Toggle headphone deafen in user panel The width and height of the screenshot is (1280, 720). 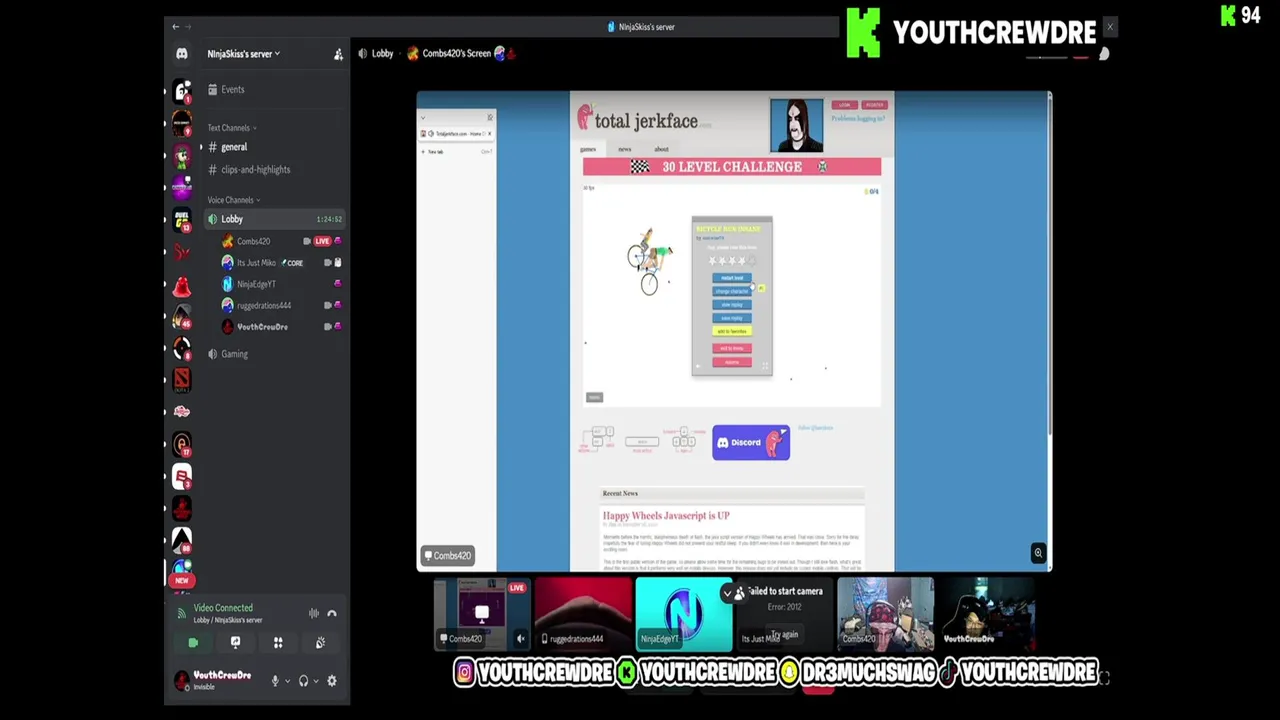(303, 681)
